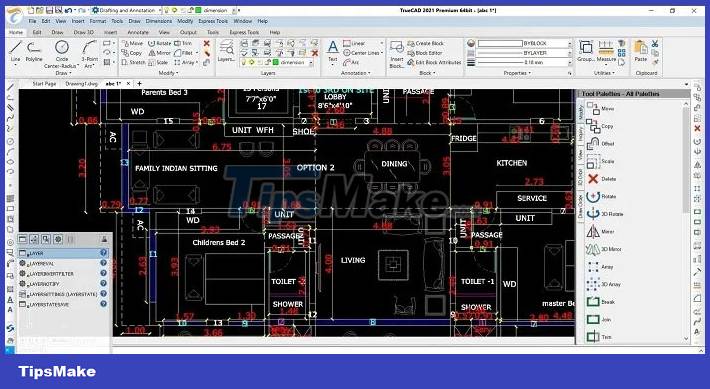710x389 pixels.
Task: Click the Move tool in Modify panel
Action: 132,43
